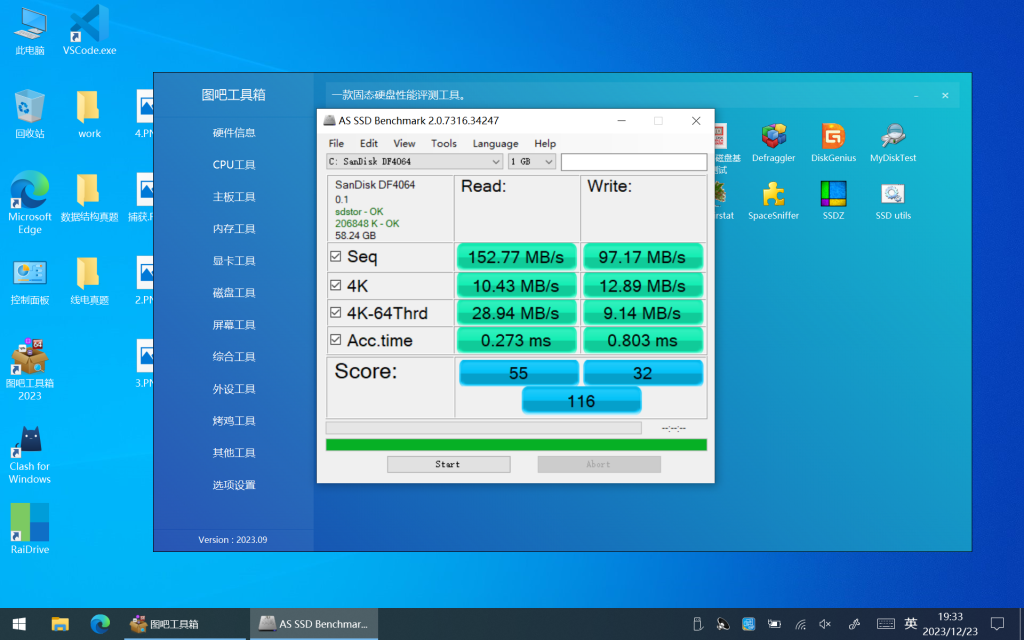Select the 数据结构真题 folder
1024x640 pixels.
click(89, 198)
